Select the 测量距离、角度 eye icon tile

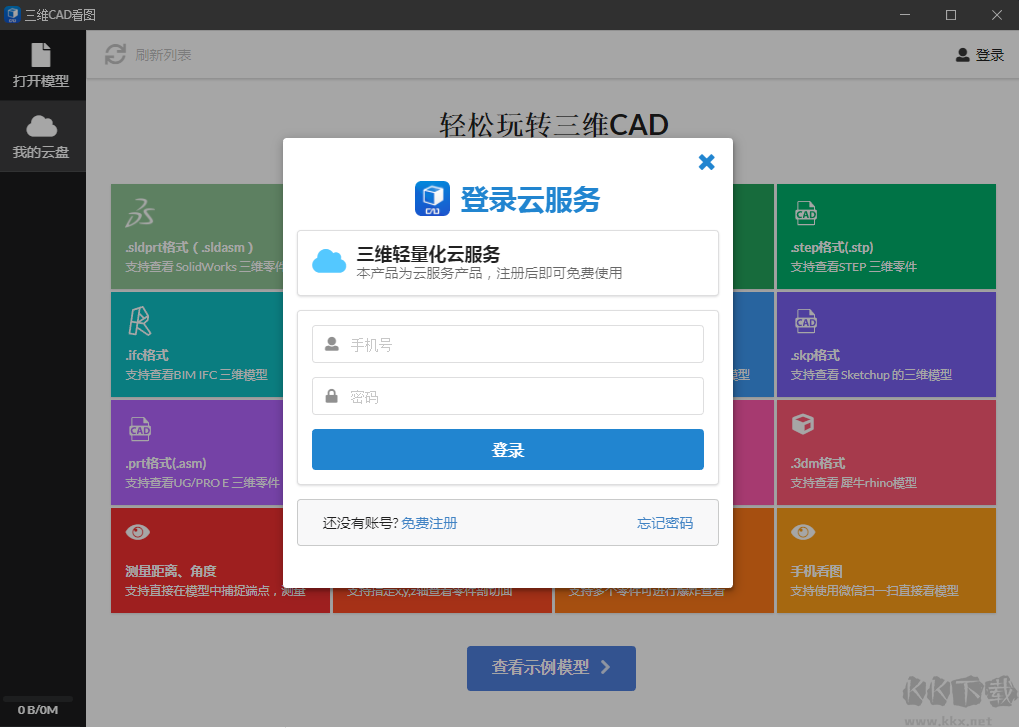(138, 532)
